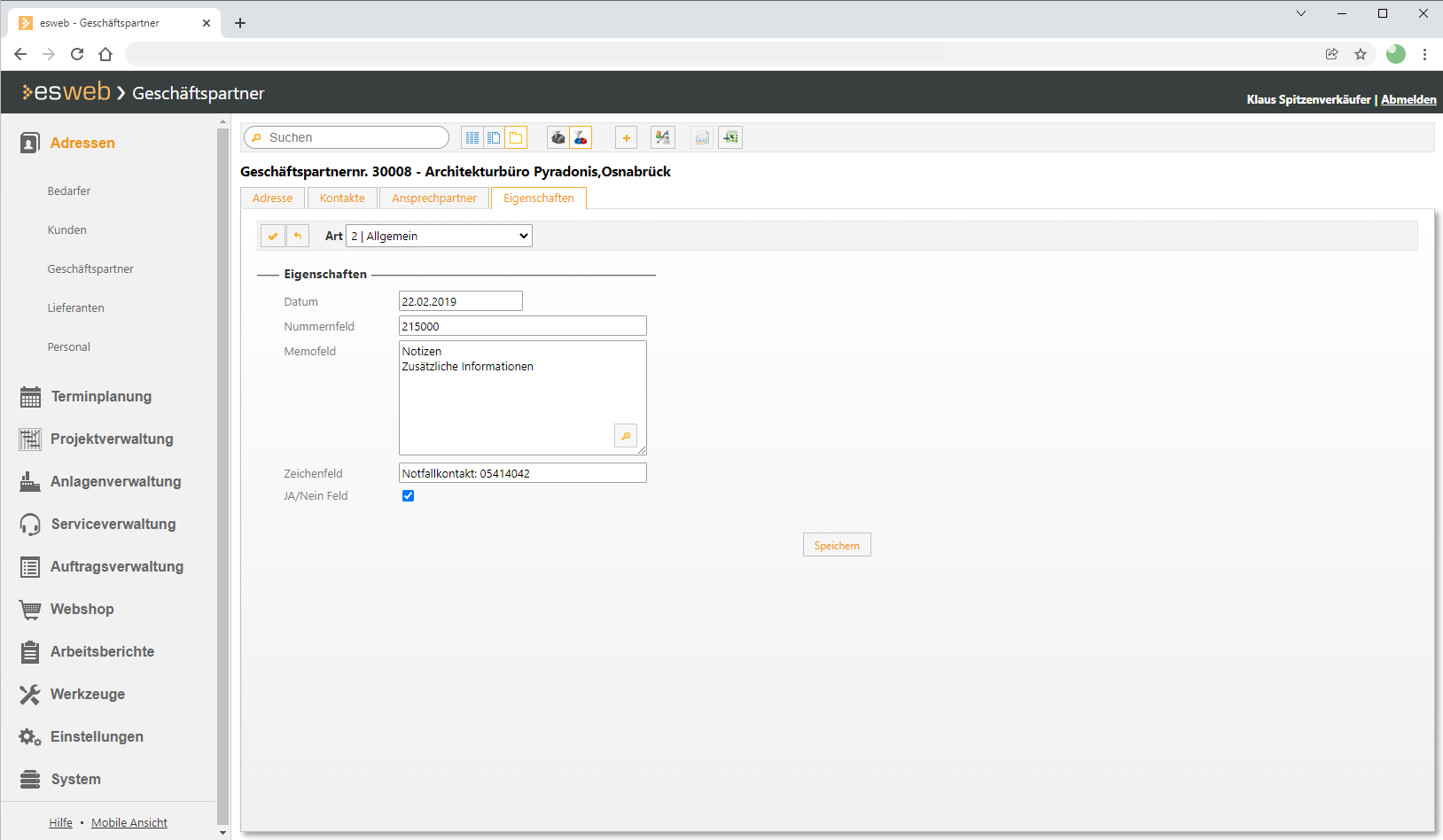Click the System stack icon
The width and height of the screenshot is (1443, 840).
pyautogui.click(x=30, y=779)
